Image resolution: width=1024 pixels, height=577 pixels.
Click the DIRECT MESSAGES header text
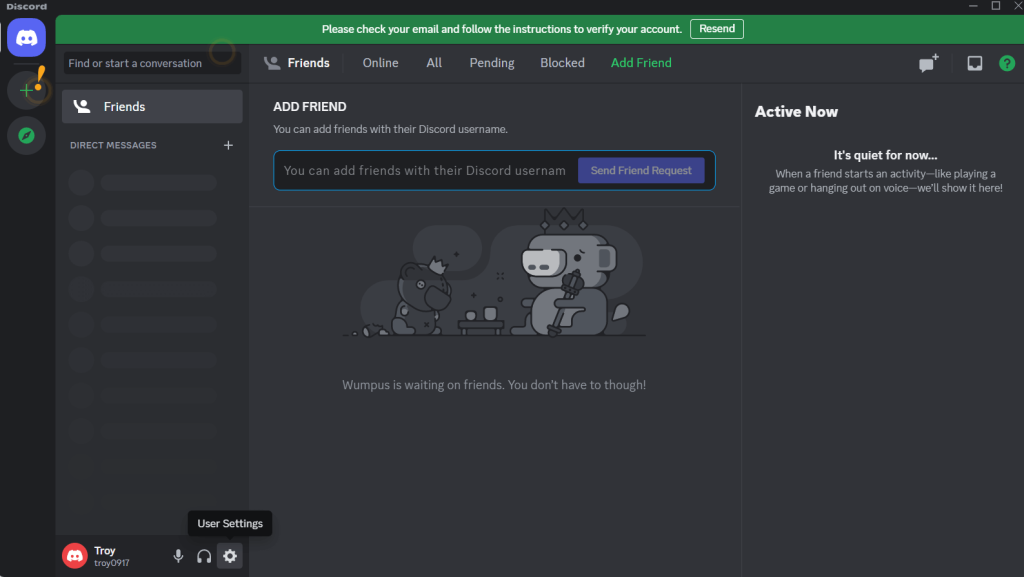pyautogui.click(x=113, y=145)
